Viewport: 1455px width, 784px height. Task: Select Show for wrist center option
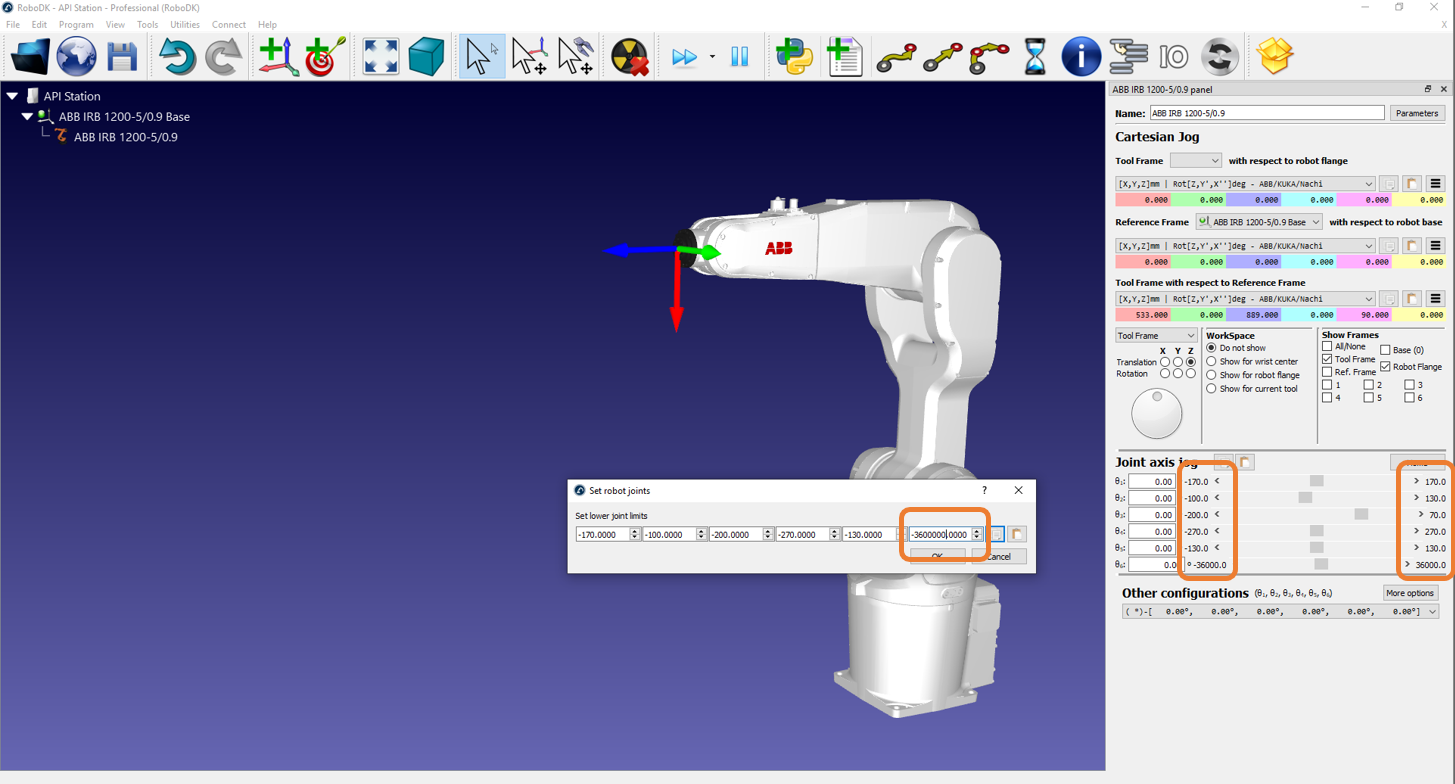click(1211, 362)
